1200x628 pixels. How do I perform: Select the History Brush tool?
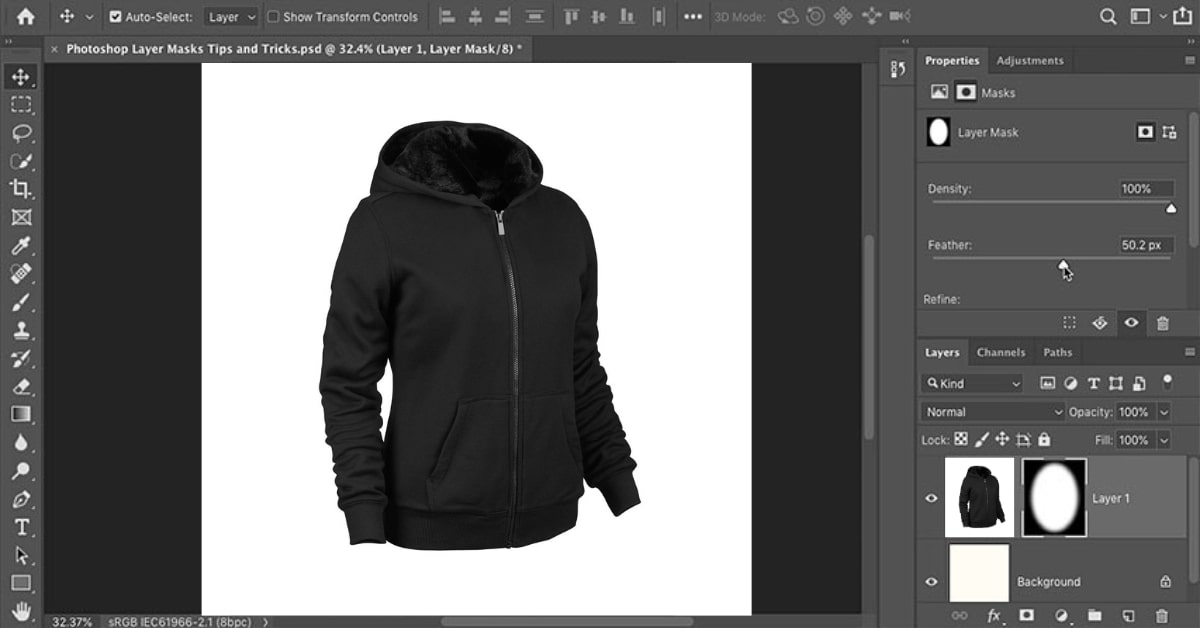(21, 358)
